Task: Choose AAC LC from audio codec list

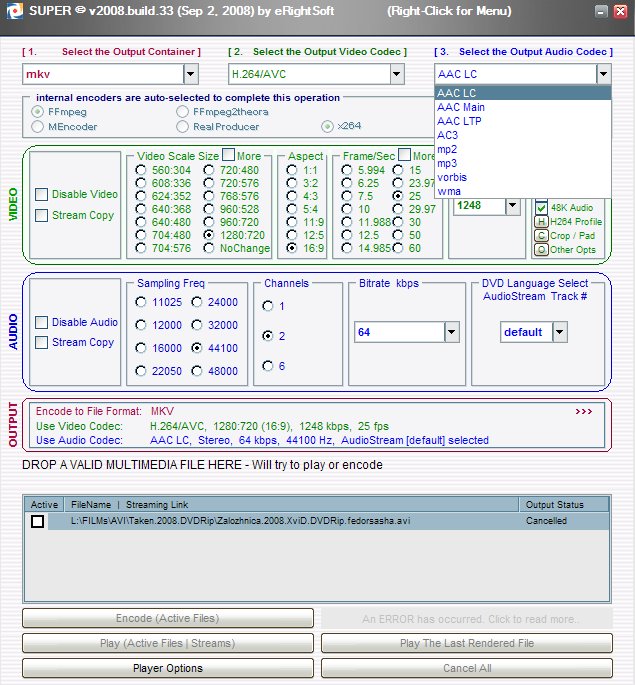Action: (x=523, y=93)
